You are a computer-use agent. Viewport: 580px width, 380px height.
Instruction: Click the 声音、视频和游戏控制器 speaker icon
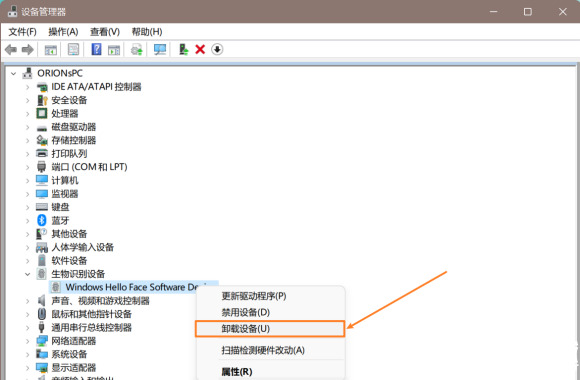pyautogui.click(x=42, y=300)
